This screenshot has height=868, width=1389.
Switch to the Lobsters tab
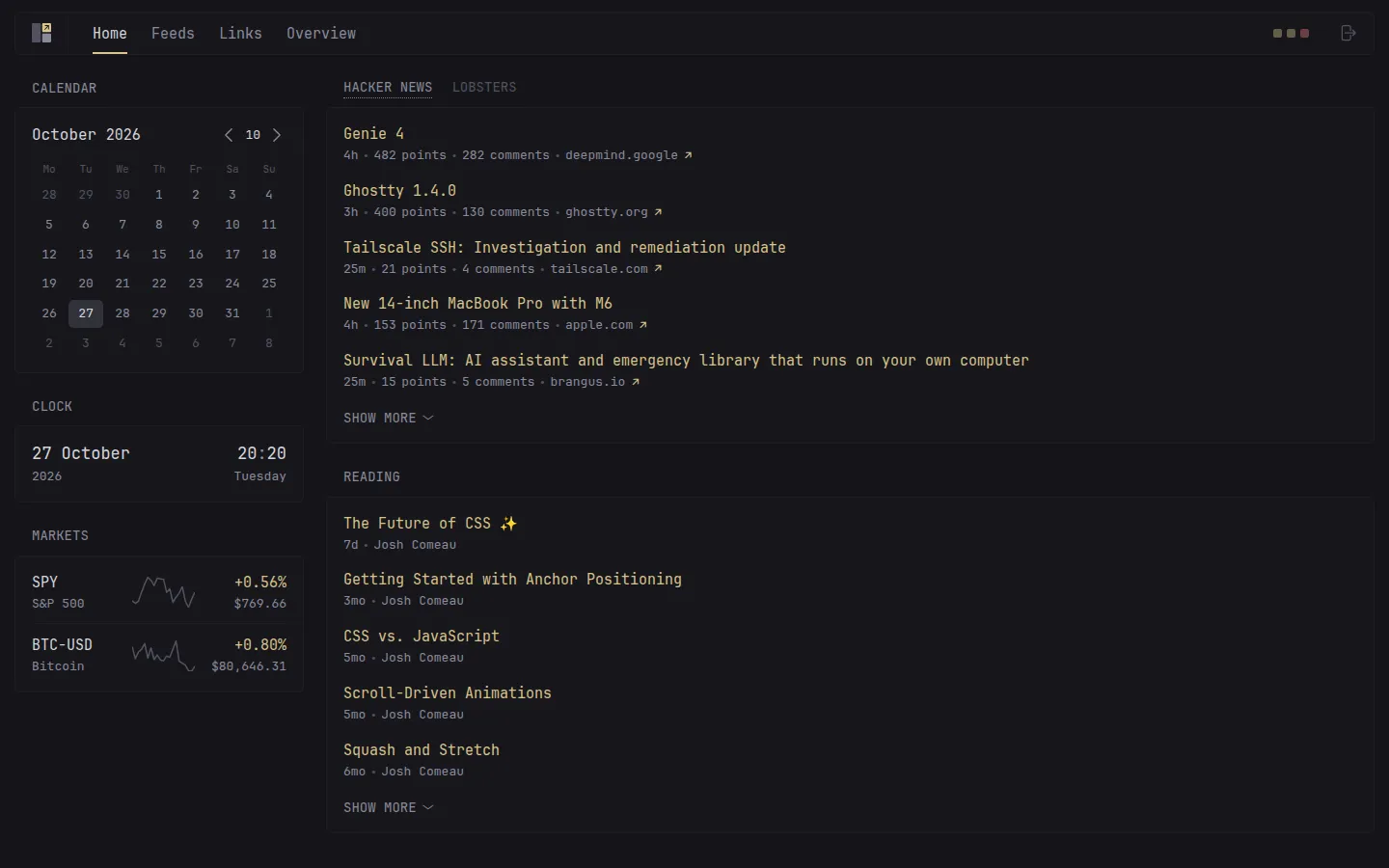[484, 87]
